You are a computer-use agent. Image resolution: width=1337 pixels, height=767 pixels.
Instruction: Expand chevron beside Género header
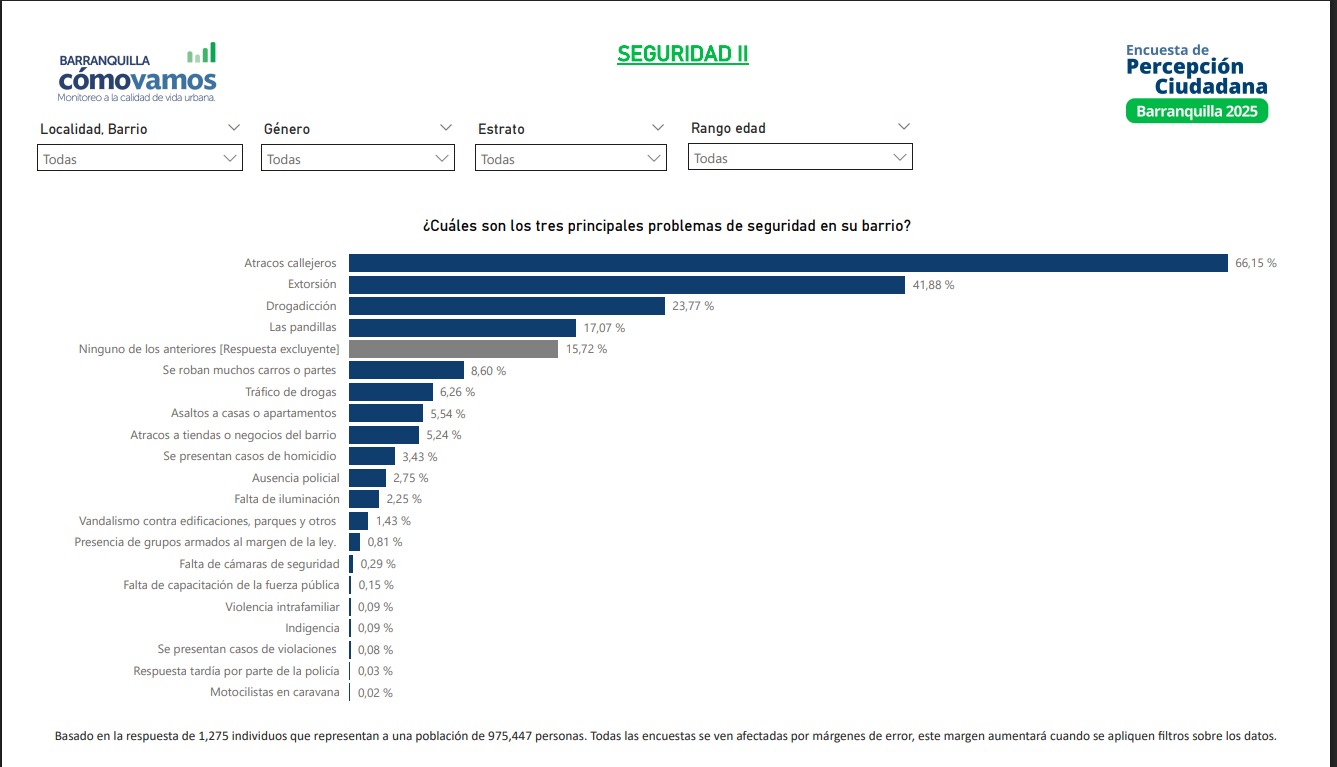click(x=446, y=127)
